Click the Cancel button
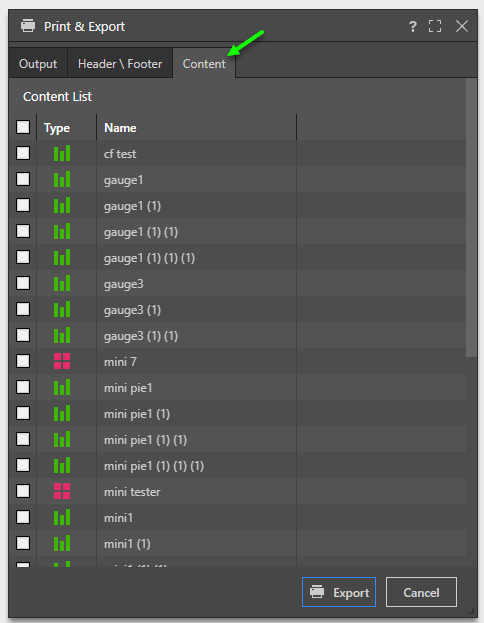484x623 pixels. (x=421, y=592)
